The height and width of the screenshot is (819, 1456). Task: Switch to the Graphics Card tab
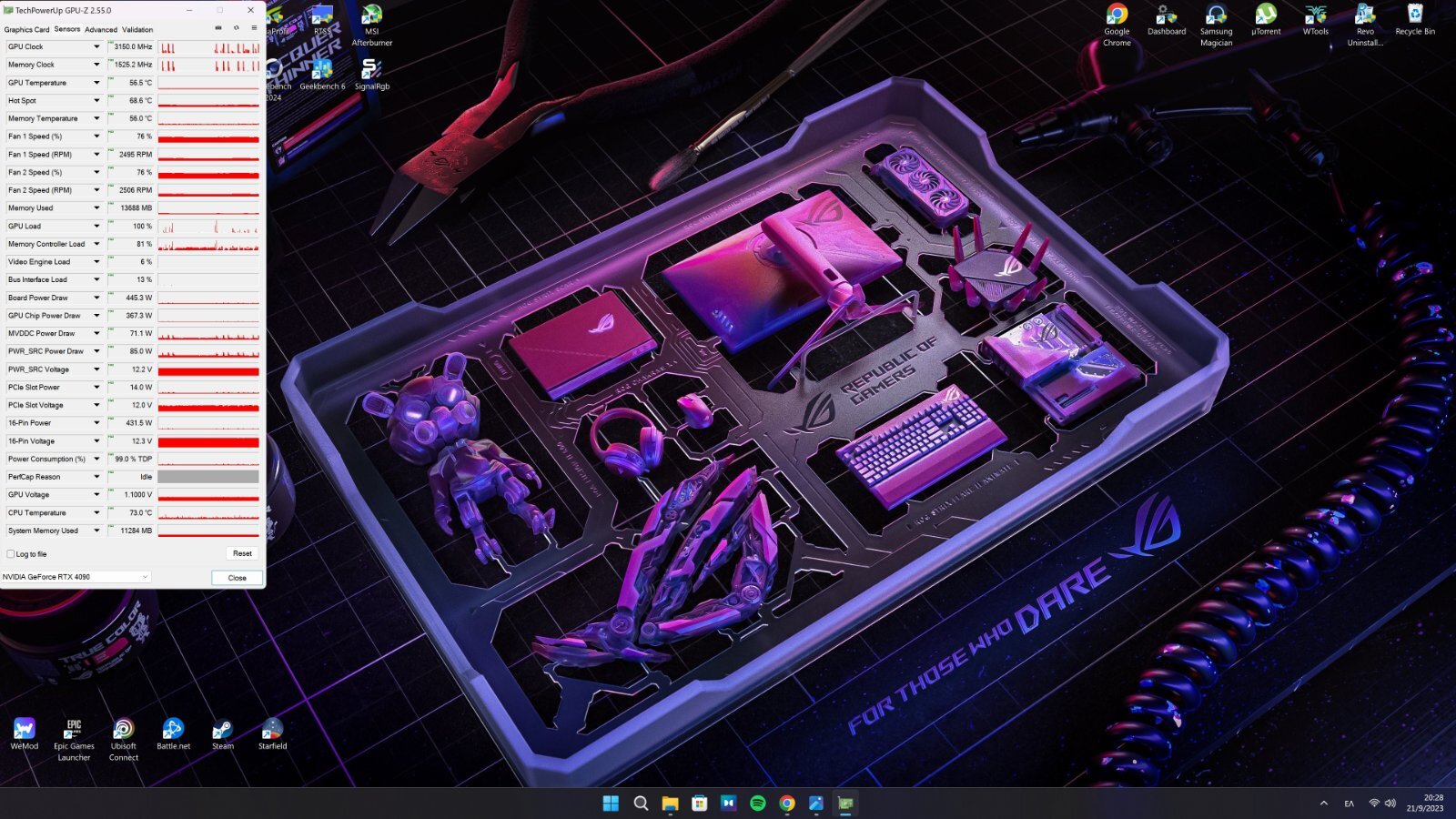coord(26,29)
